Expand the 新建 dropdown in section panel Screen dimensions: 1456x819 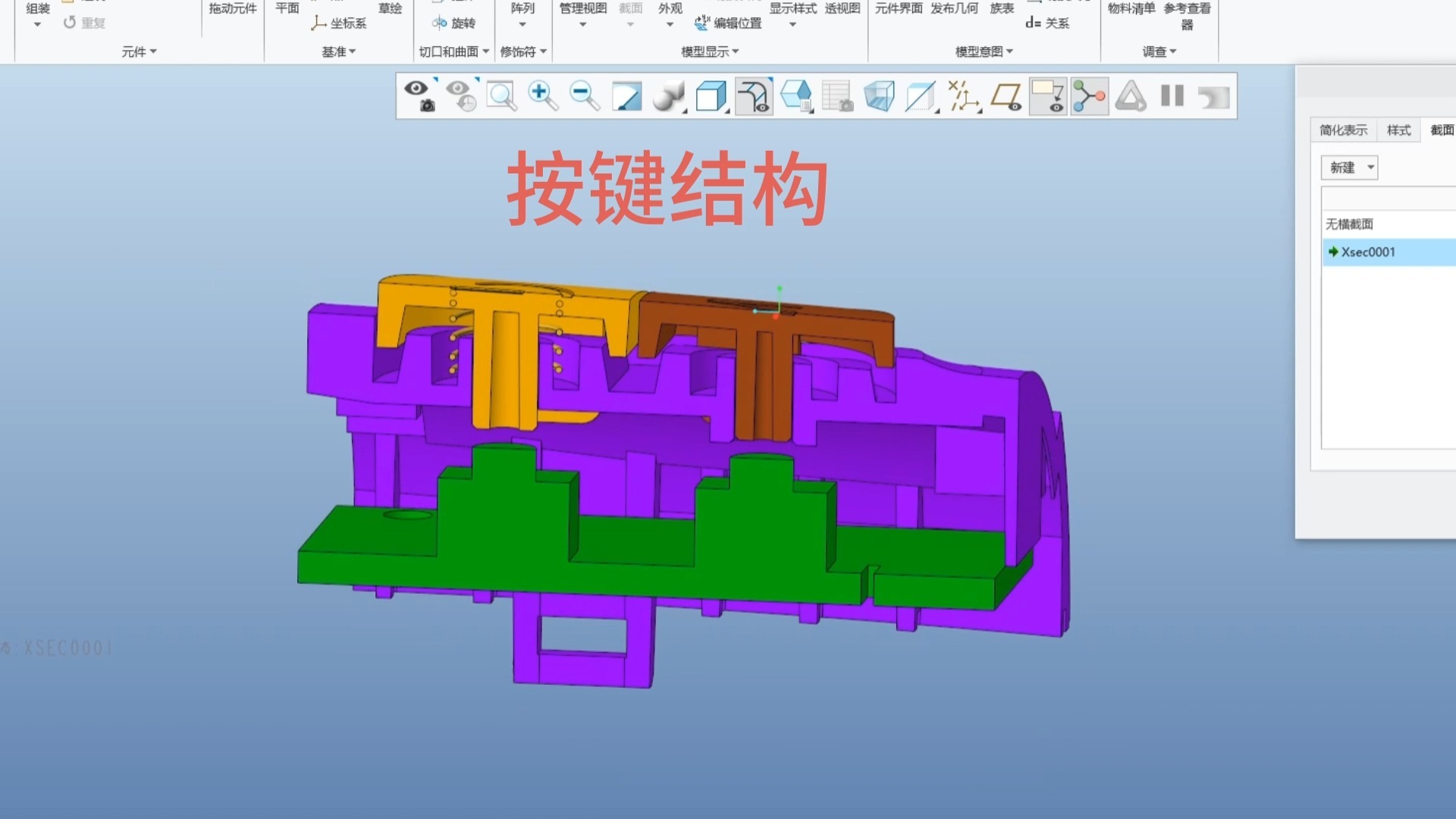tap(1370, 168)
